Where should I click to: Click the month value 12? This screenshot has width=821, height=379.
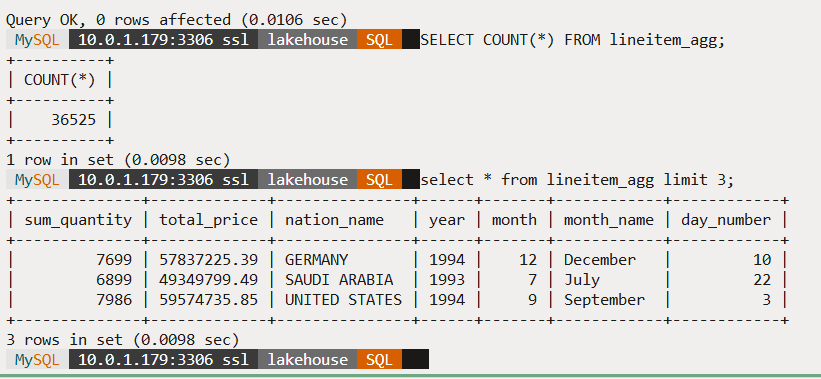[x=528, y=260]
